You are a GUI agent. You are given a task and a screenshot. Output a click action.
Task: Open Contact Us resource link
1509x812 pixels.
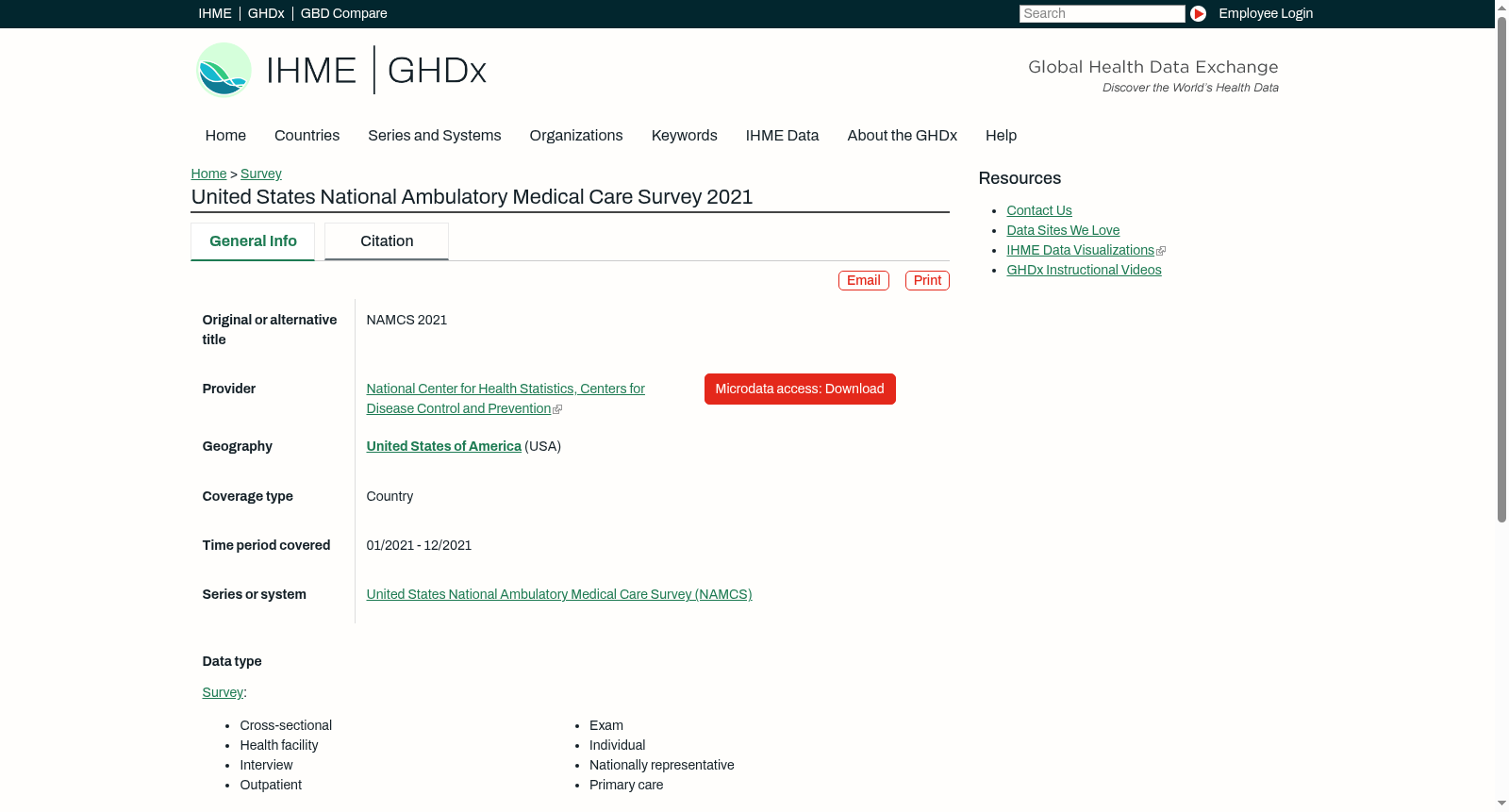1039,210
